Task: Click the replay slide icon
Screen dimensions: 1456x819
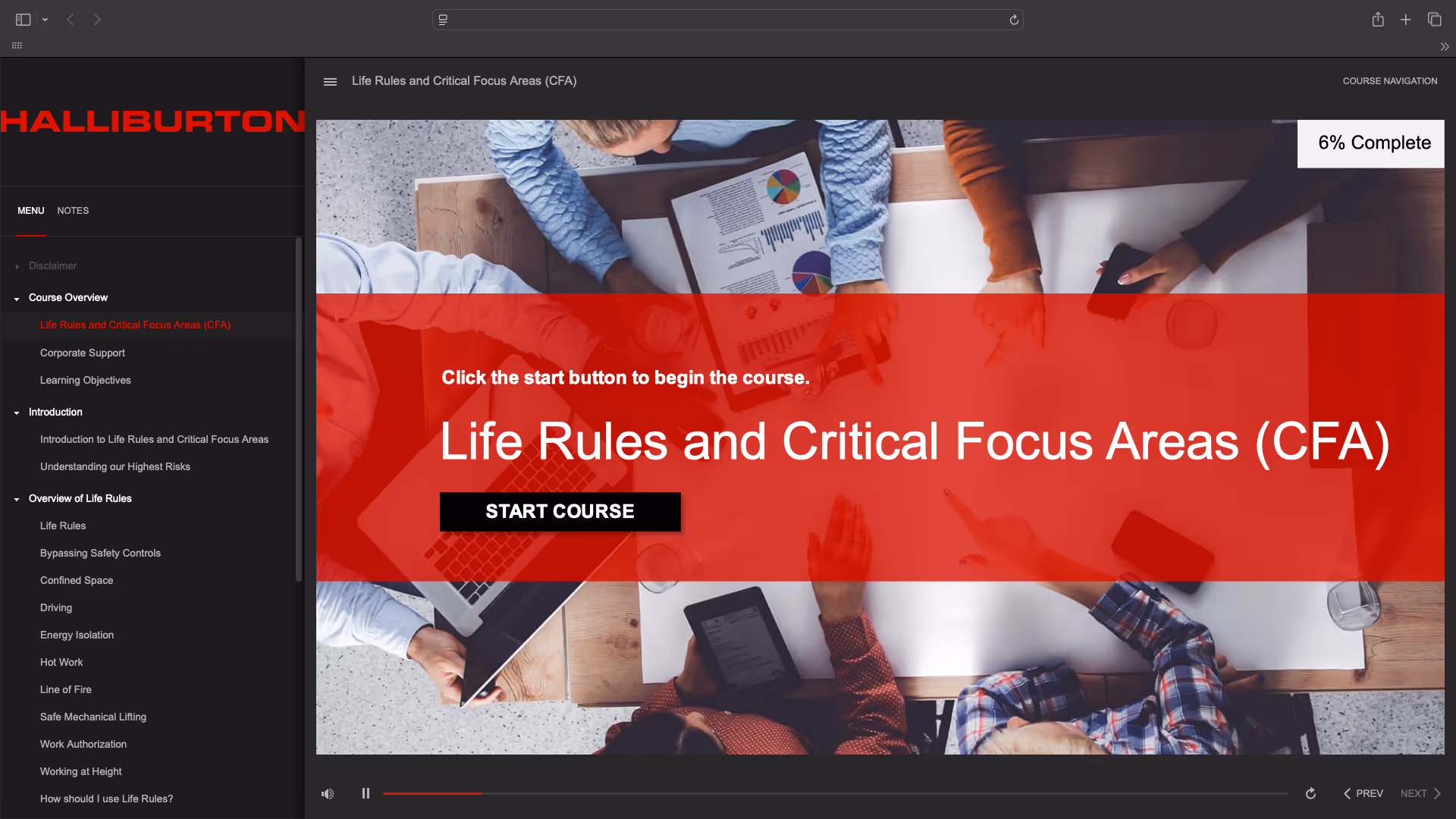Action: [x=1310, y=793]
